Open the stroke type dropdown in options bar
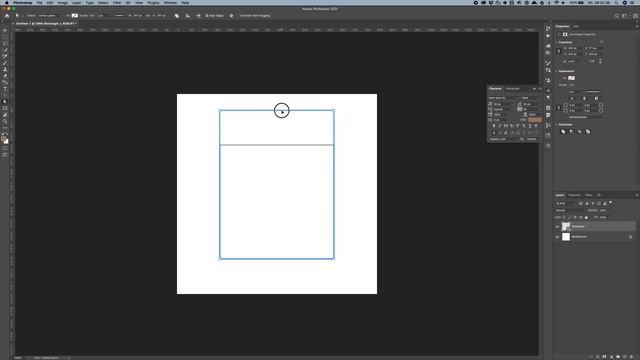This screenshot has width=640, height=360. pos(120,16)
